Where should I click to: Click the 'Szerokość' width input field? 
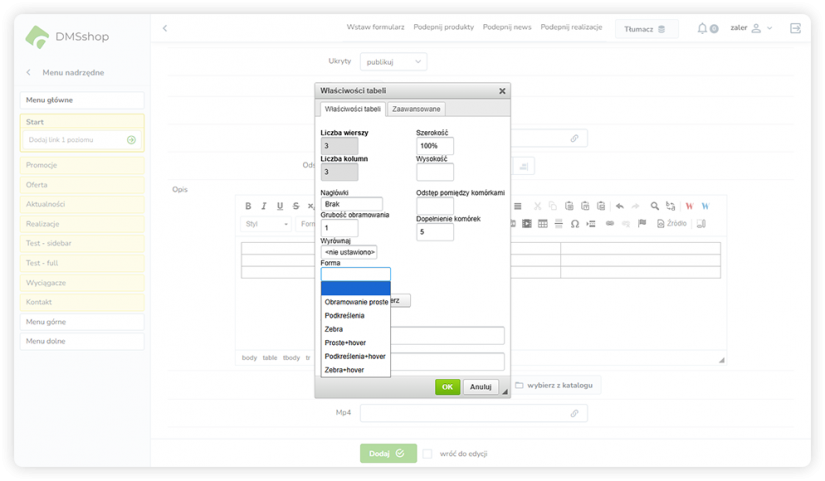434,146
